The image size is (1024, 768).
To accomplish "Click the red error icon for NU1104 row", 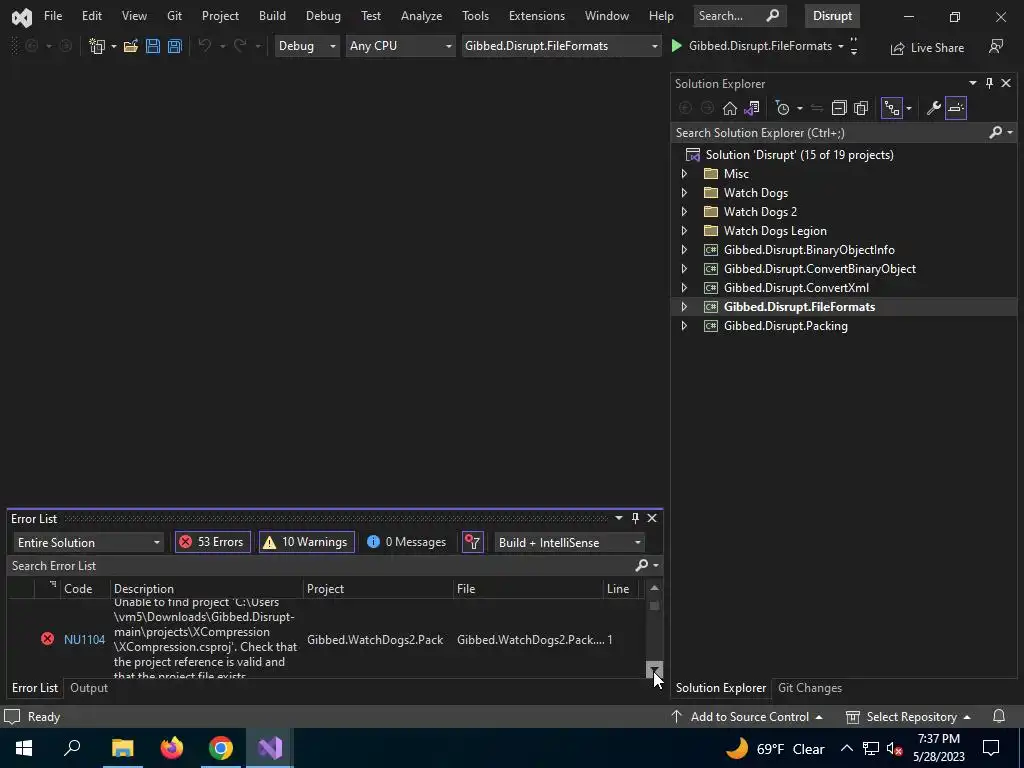I will coord(48,639).
